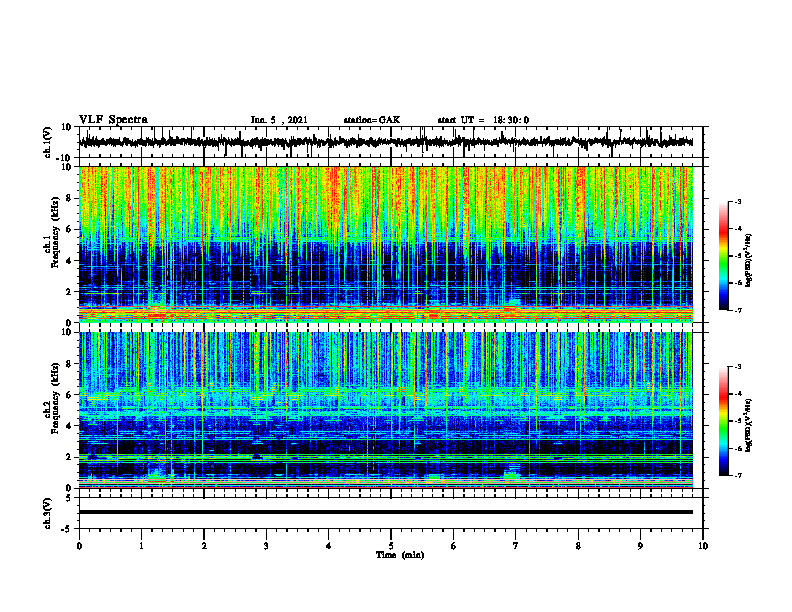Viewport: 792px width, 612px height.
Task: Click the -6 value on ch.2 color bar
Action: pos(737,448)
